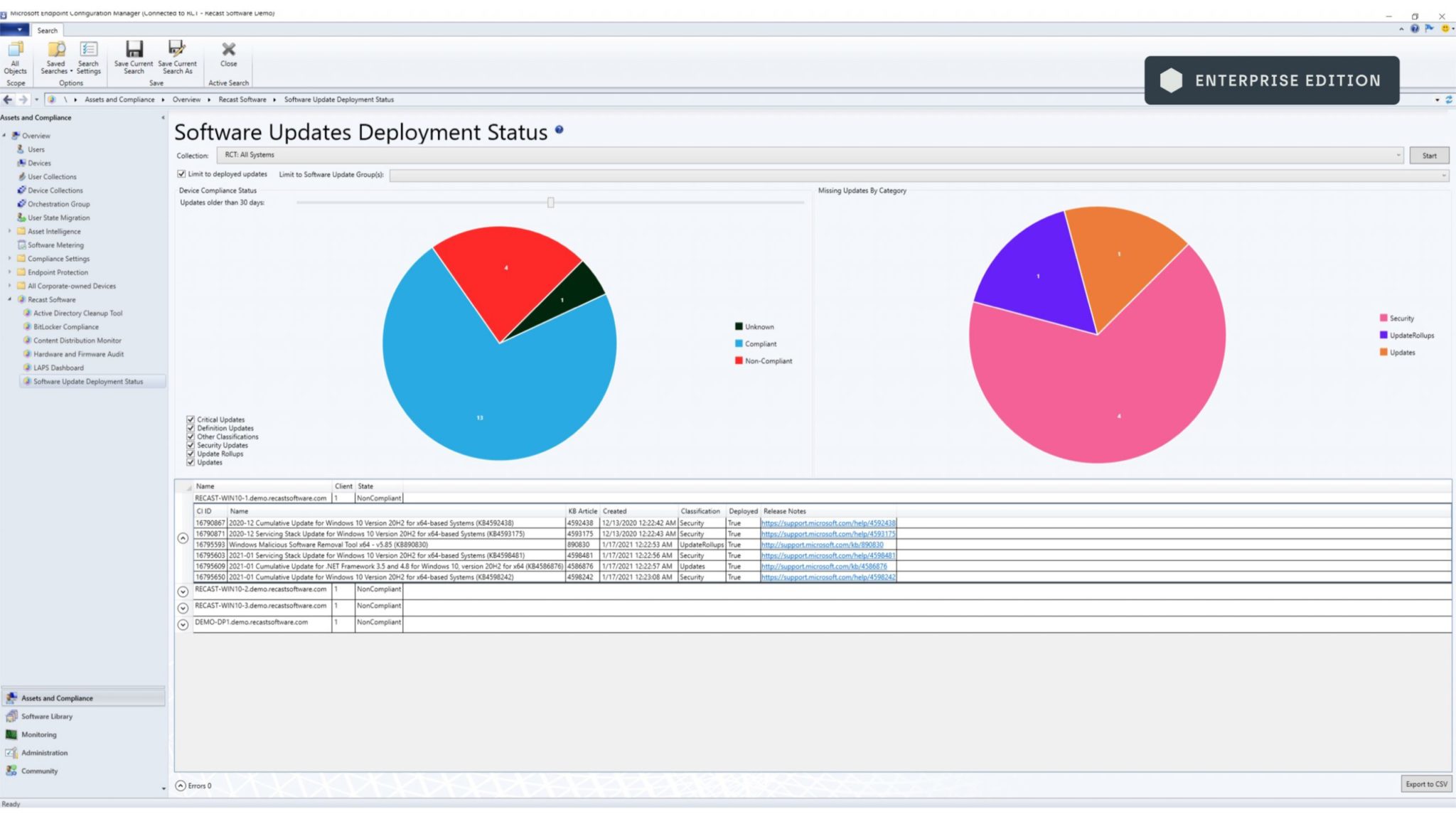Uncheck Other Classifications checkbox
The width and height of the screenshot is (1456, 819).
click(191, 437)
